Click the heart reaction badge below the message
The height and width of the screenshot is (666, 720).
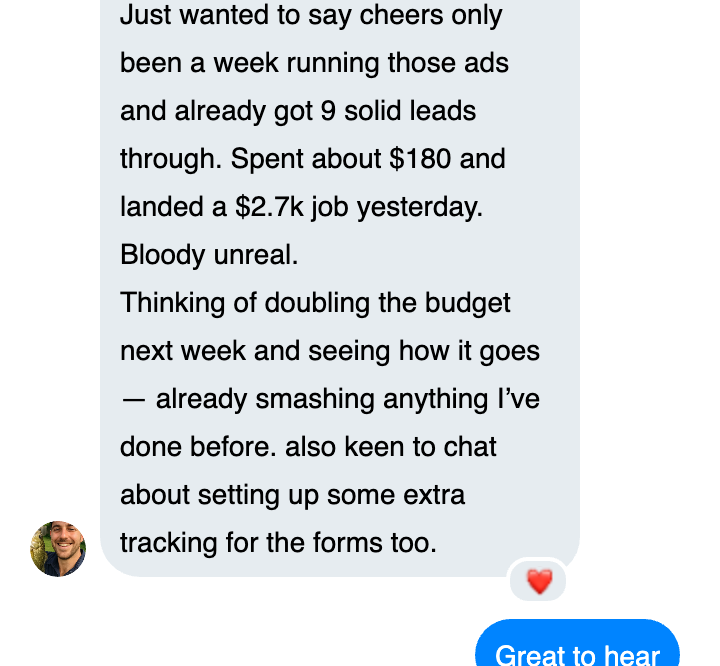pyautogui.click(x=539, y=581)
